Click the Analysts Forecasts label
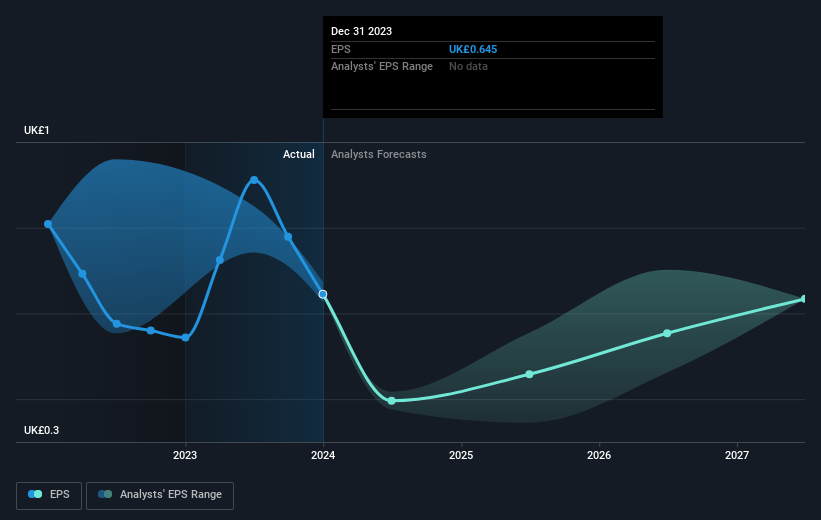The image size is (821, 520). (379, 154)
